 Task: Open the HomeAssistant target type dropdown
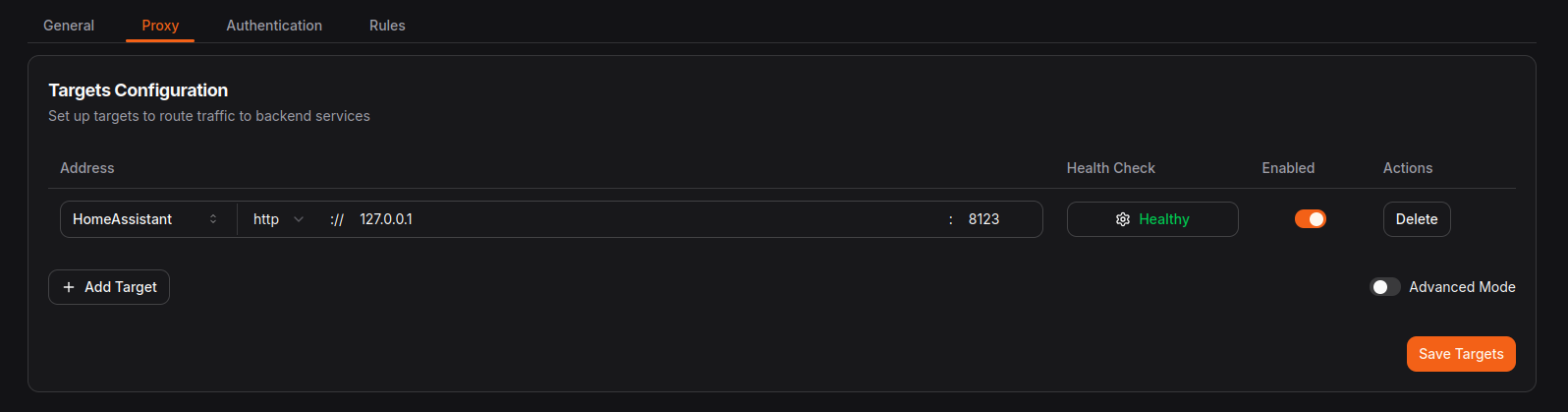(x=144, y=219)
